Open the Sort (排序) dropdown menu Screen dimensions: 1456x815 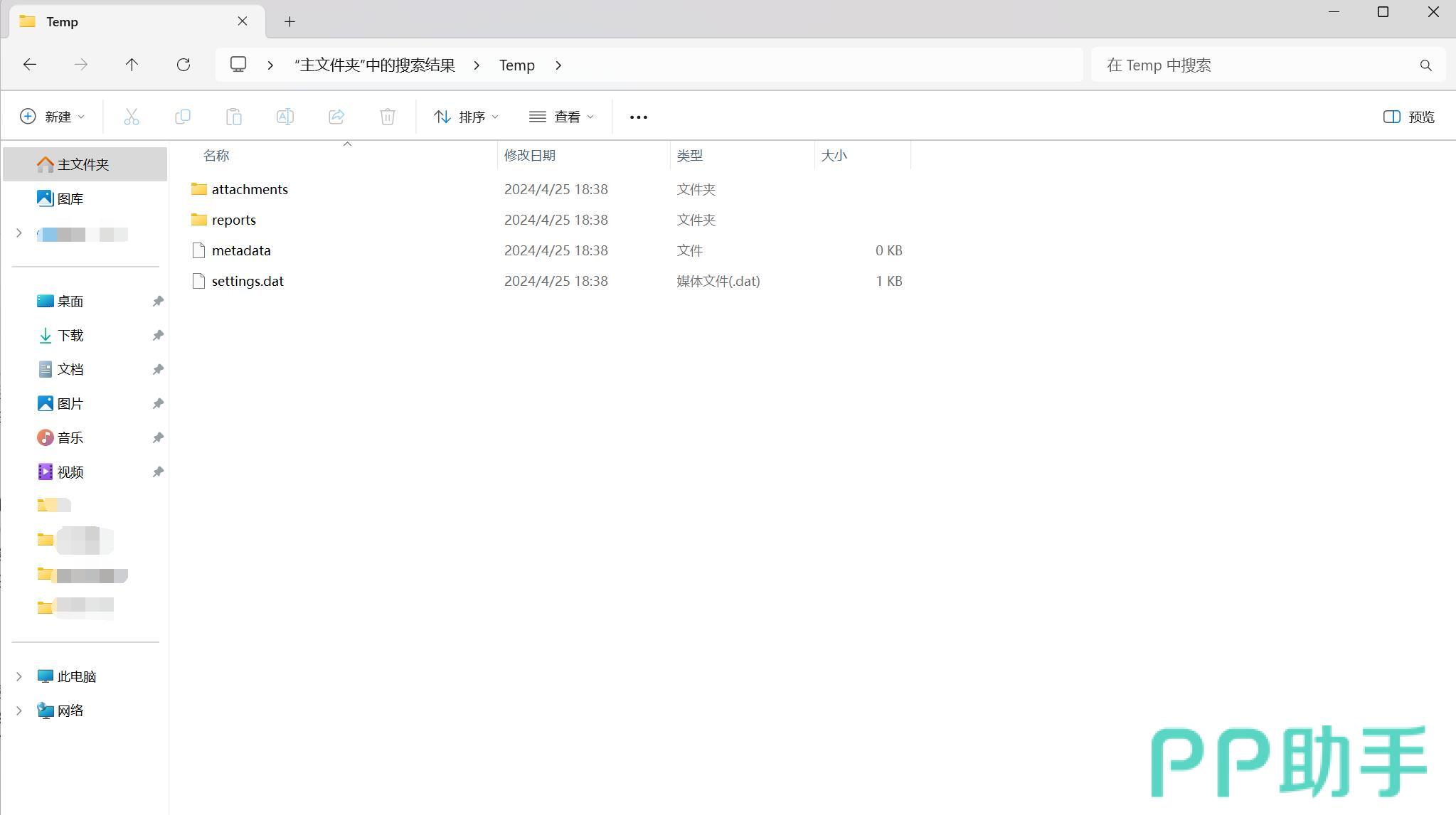point(466,117)
